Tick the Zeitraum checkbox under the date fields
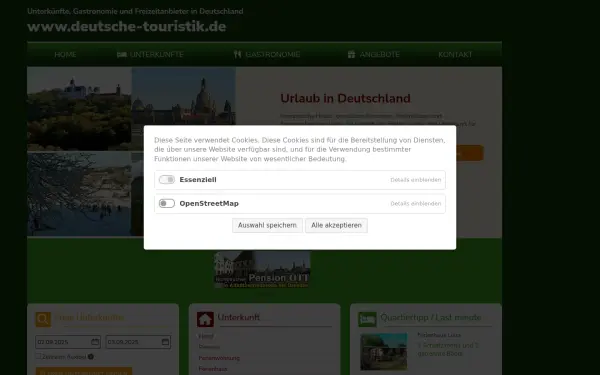 [x=38, y=356]
